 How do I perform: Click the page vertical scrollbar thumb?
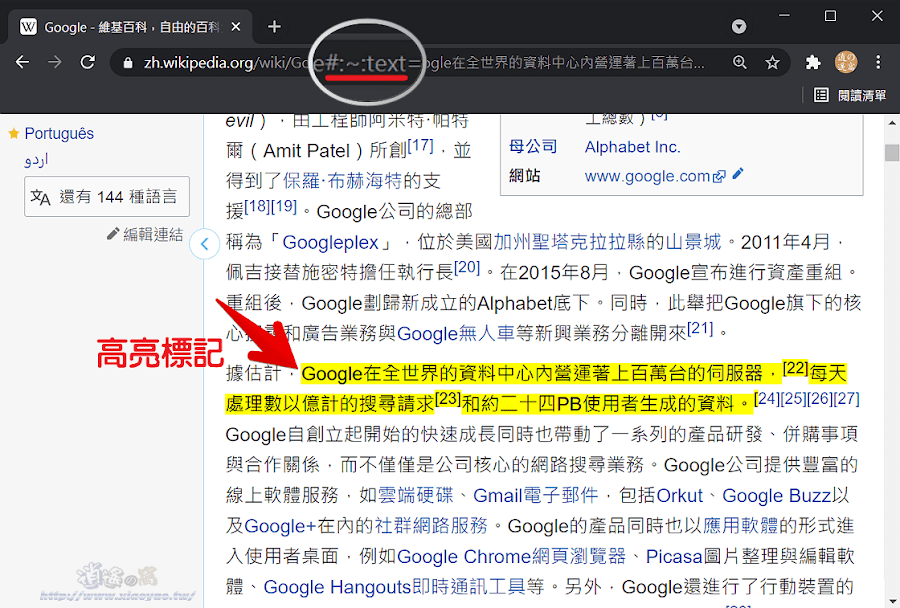click(891, 153)
